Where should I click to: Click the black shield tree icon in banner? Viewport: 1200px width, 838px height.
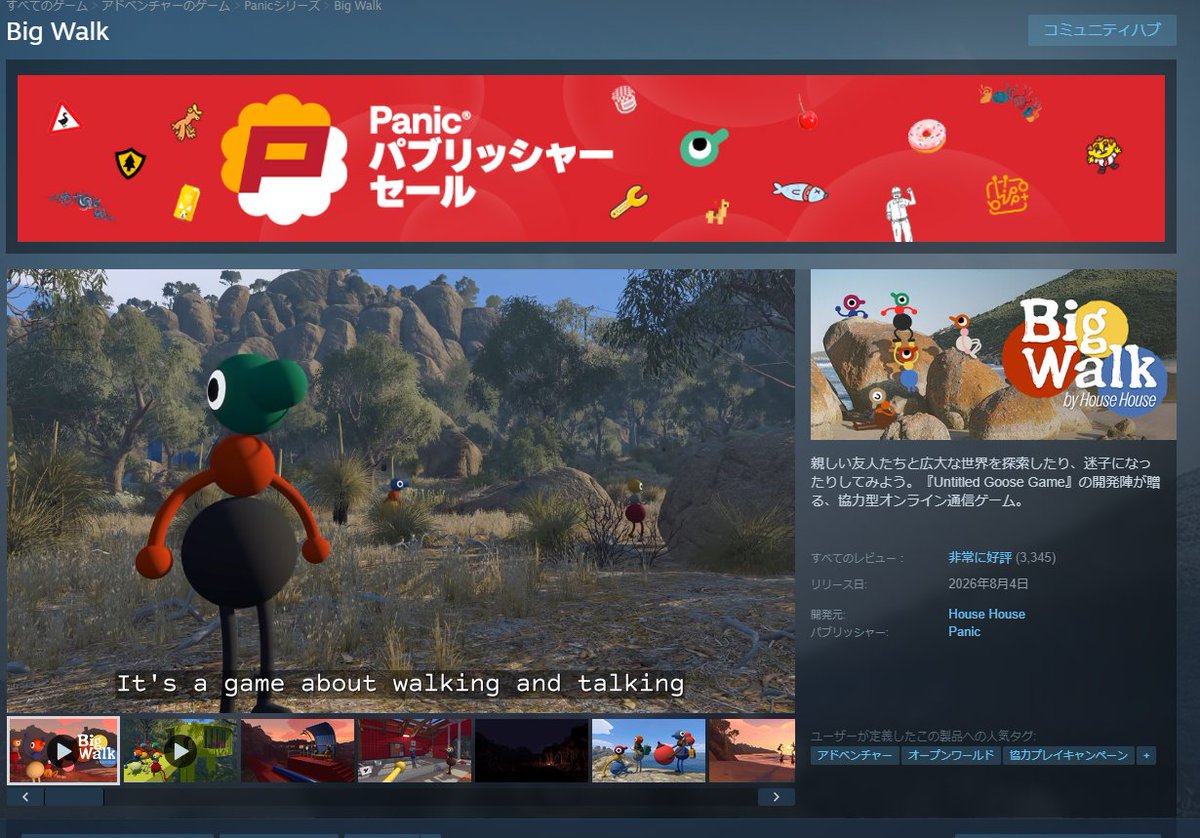click(x=130, y=162)
